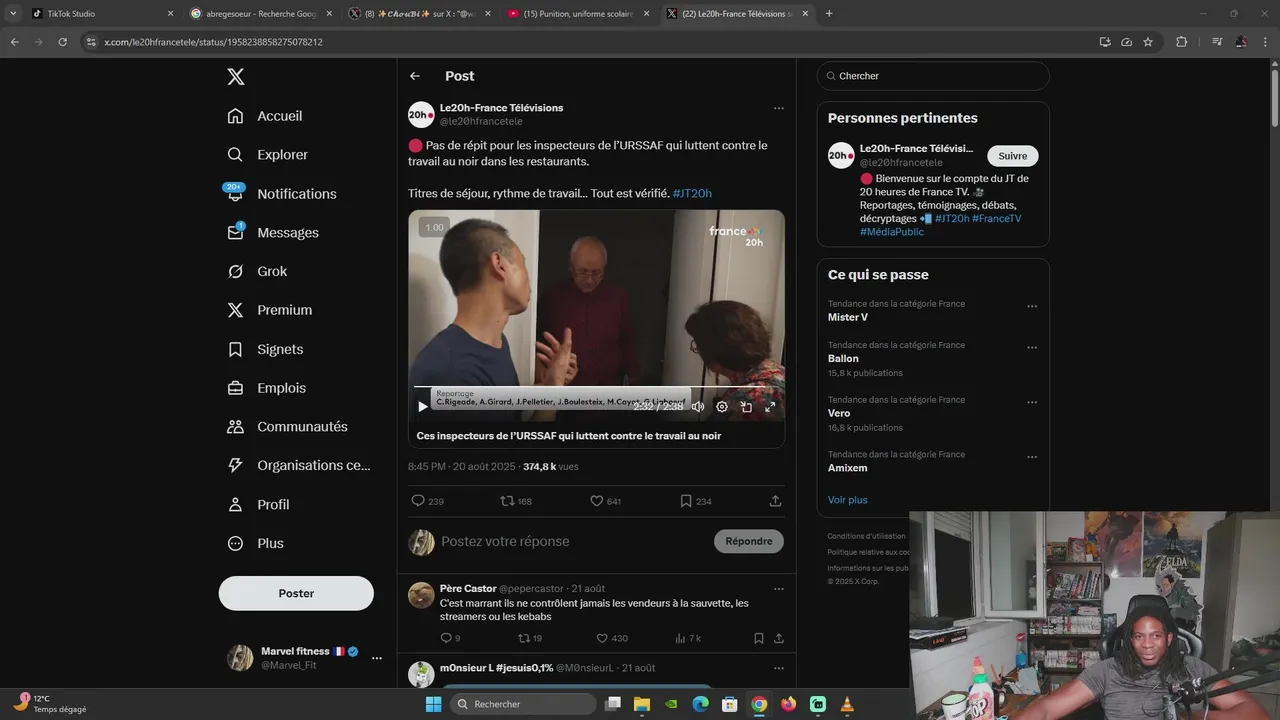
Task: Switch to abregesoeur Google search tab
Action: click(260, 14)
